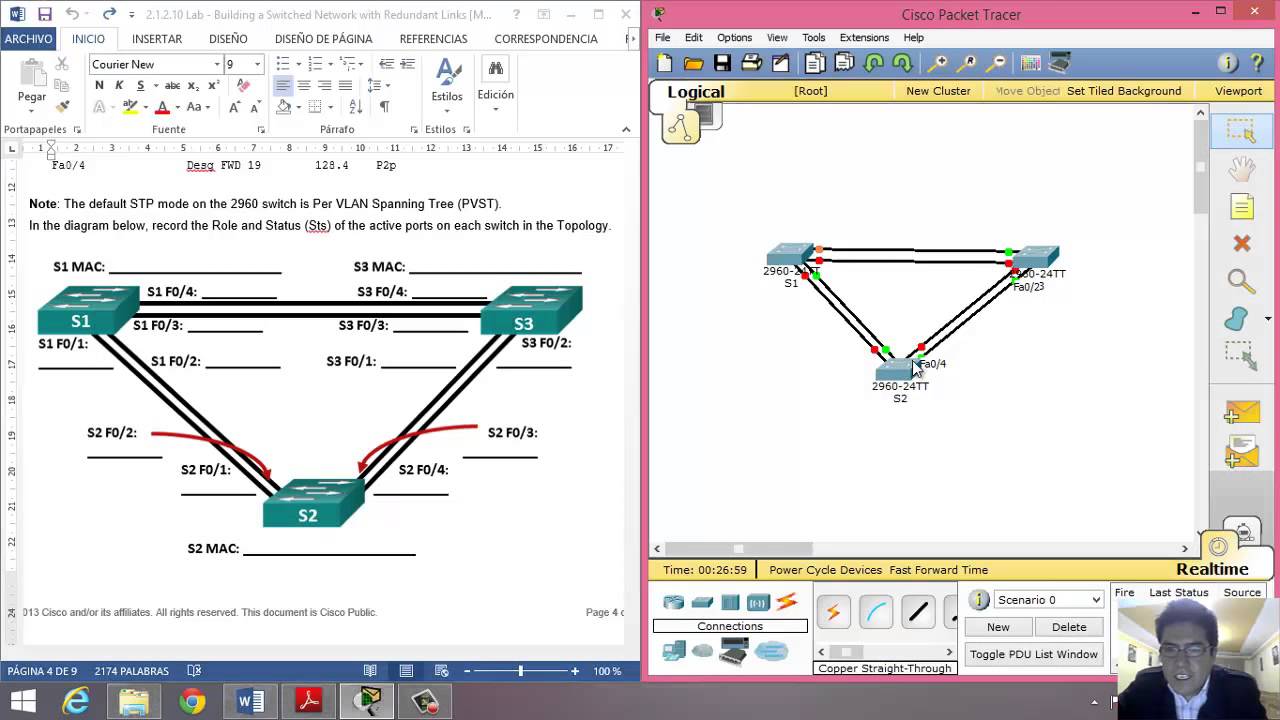1280x720 pixels.
Task: Choose Wireless Devices category icon
Action: pyautogui.click(x=758, y=602)
